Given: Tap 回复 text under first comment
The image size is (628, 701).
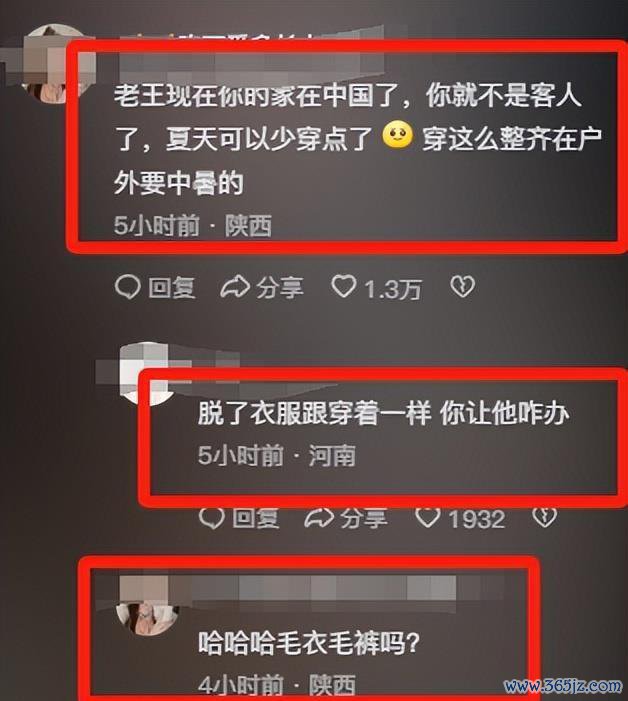Looking at the screenshot, I should pyautogui.click(x=172, y=287).
